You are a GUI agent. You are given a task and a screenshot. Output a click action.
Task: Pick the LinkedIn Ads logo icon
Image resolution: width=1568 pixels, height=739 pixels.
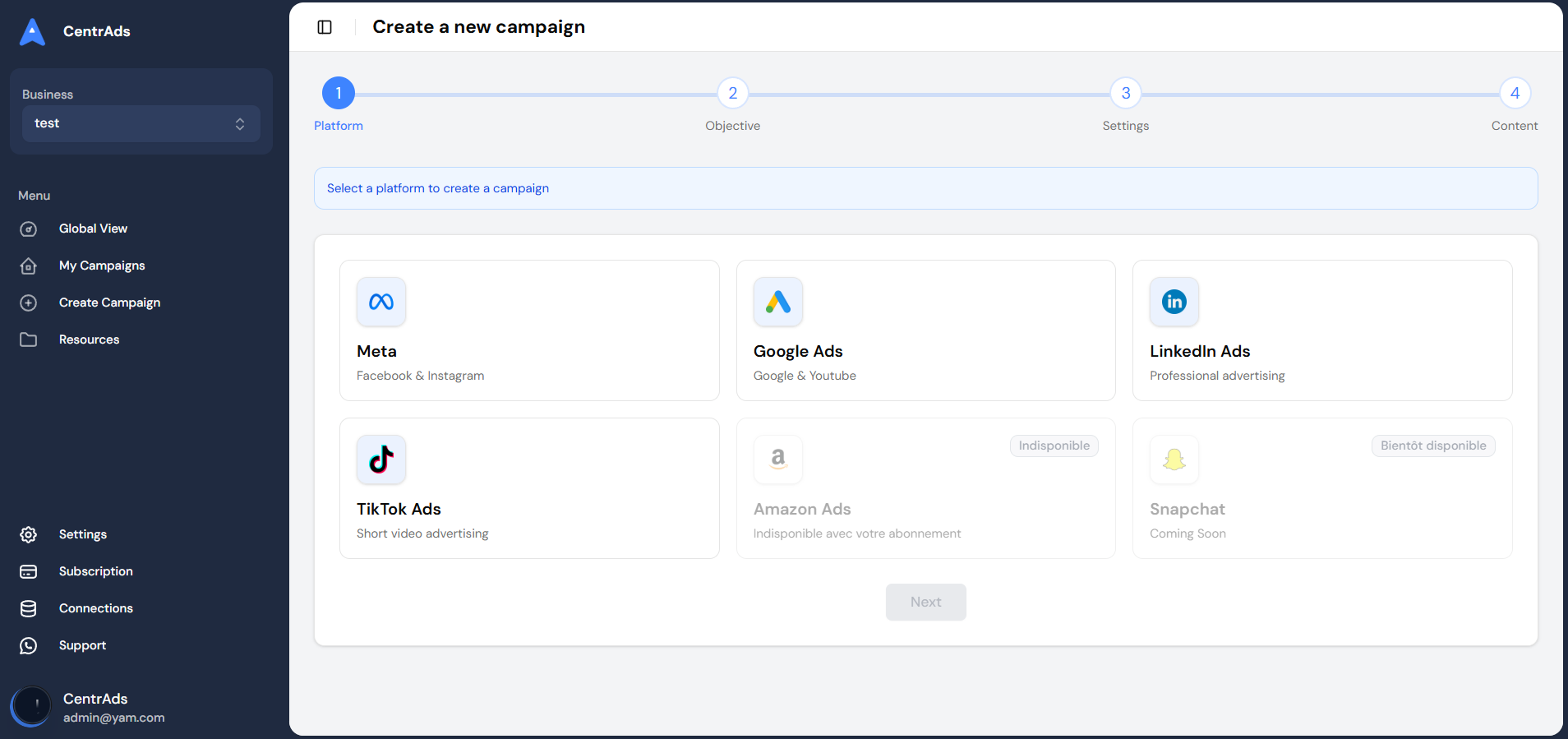coord(1174,302)
